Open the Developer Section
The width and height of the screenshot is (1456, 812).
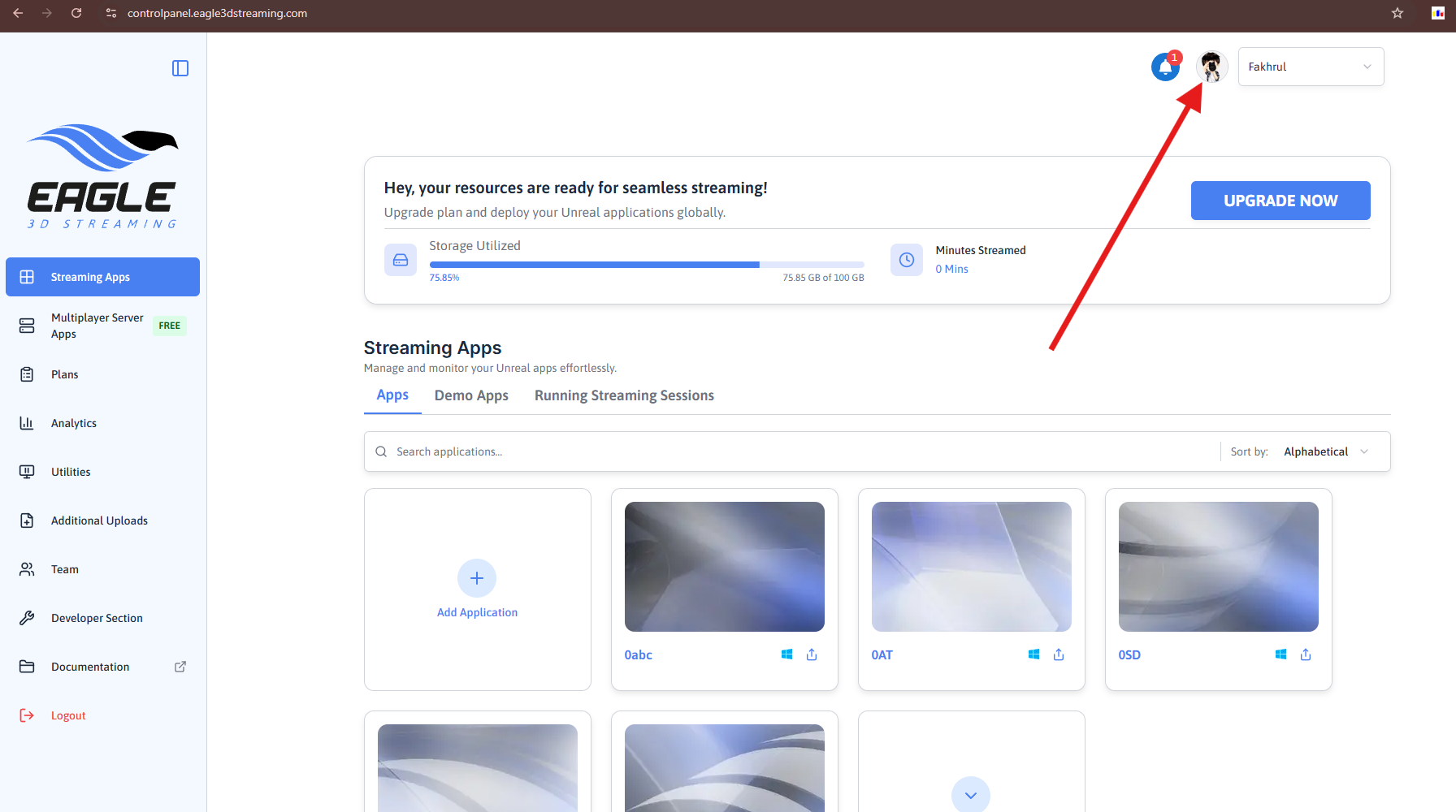[102, 618]
